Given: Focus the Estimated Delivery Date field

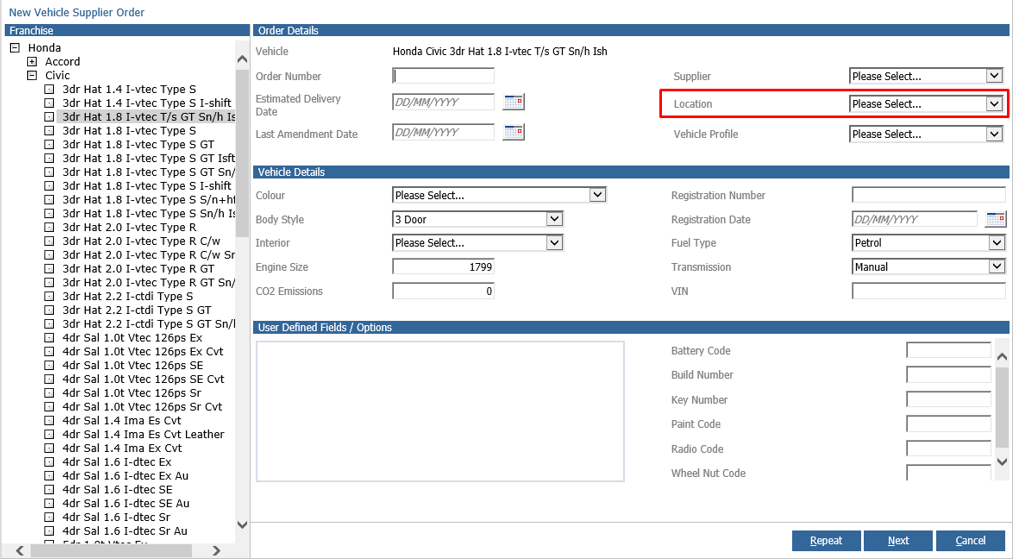Looking at the screenshot, I should pos(443,102).
